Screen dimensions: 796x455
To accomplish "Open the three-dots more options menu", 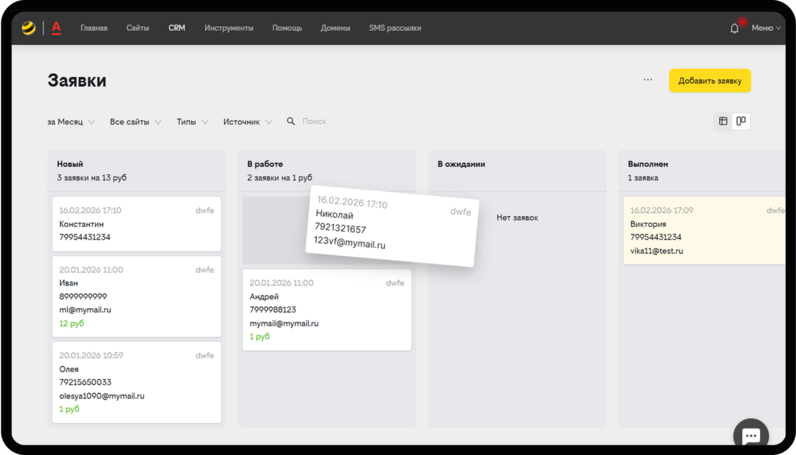I will point(648,80).
